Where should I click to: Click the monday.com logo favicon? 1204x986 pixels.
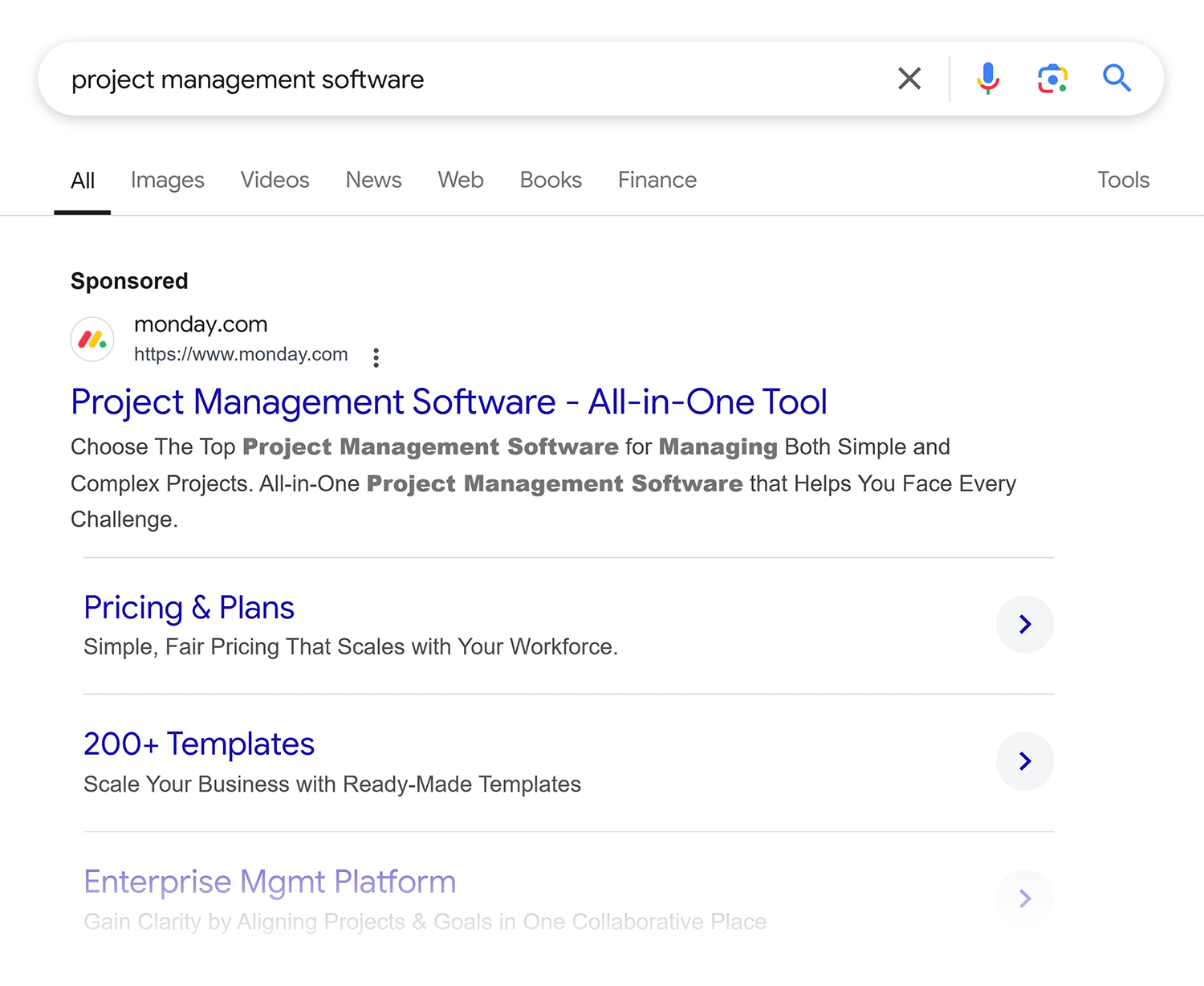tap(92, 339)
